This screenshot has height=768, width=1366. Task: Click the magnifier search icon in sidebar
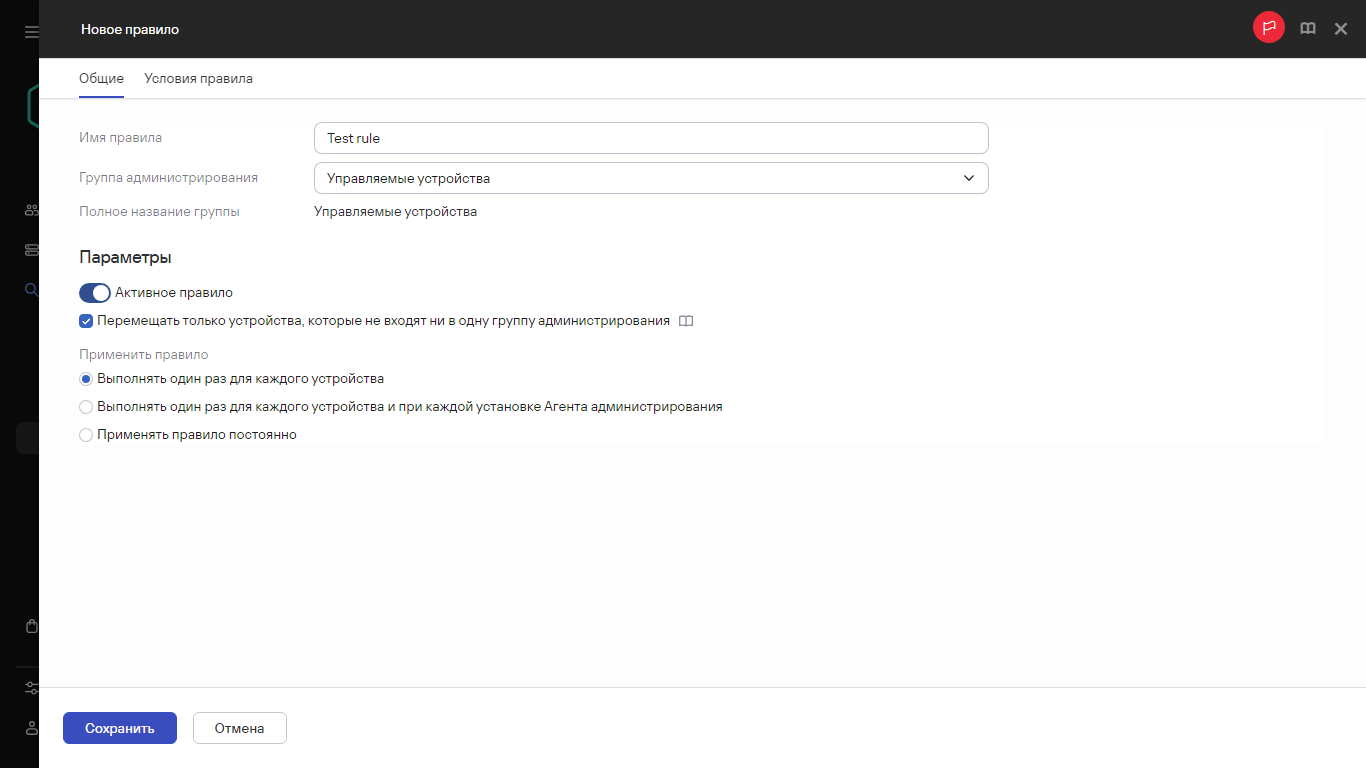coord(31,290)
